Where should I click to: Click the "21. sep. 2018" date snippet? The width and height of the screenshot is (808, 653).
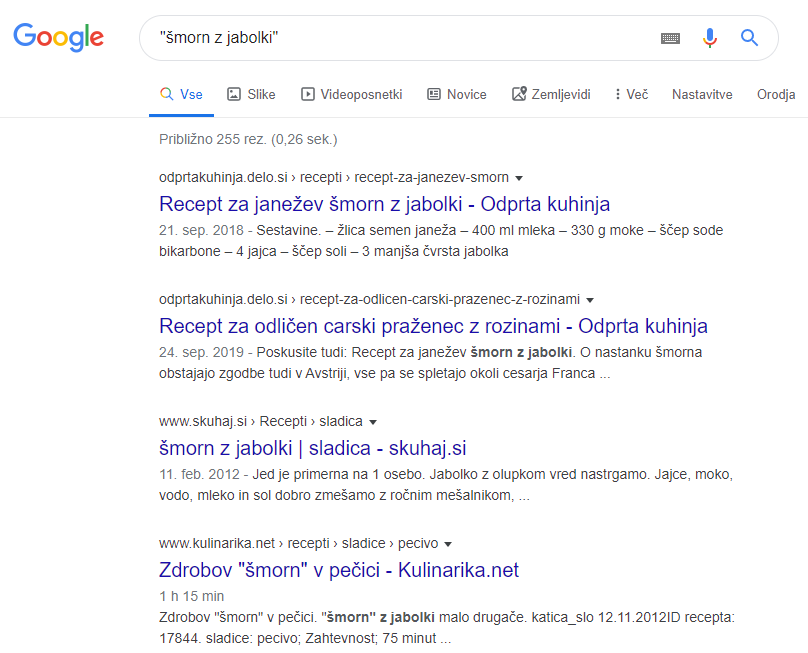[x=201, y=230]
